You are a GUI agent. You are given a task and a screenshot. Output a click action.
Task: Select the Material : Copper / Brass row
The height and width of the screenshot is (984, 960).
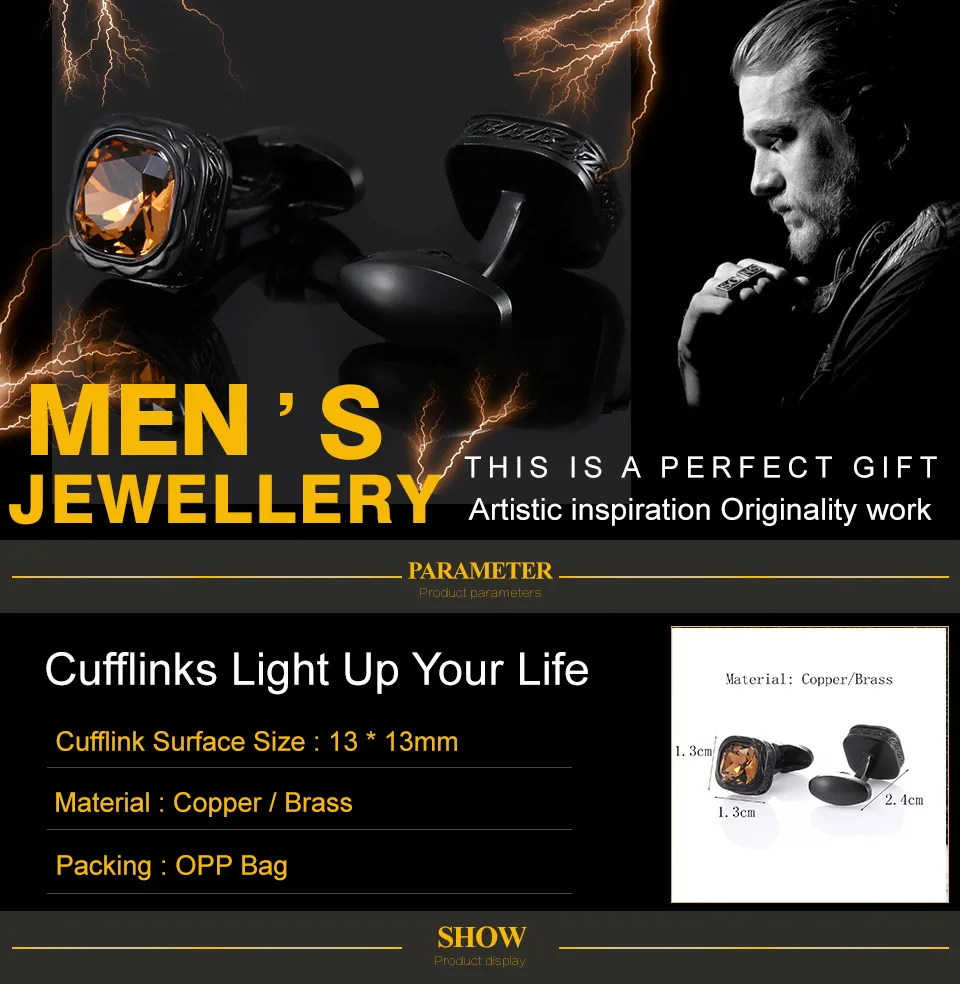[x=309, y=803]
